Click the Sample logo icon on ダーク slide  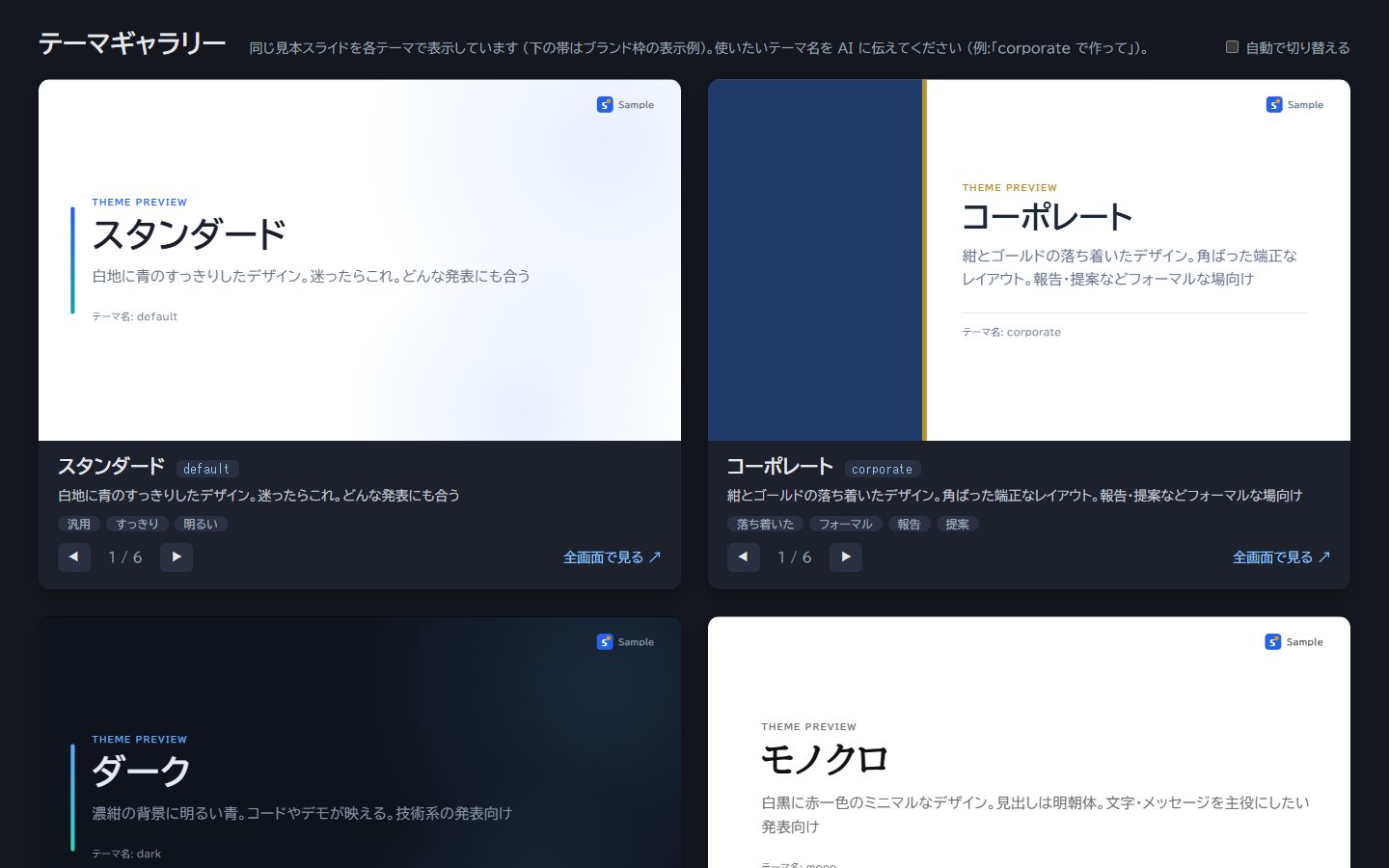pos(605,641)
